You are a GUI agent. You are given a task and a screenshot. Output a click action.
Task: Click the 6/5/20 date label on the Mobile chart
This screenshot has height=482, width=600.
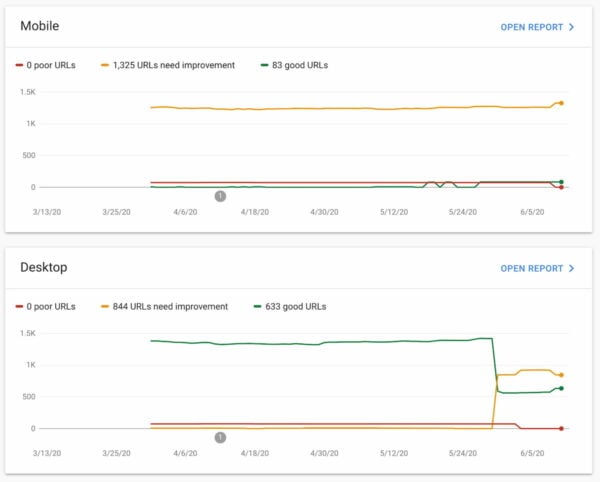[x=535, y=212]
